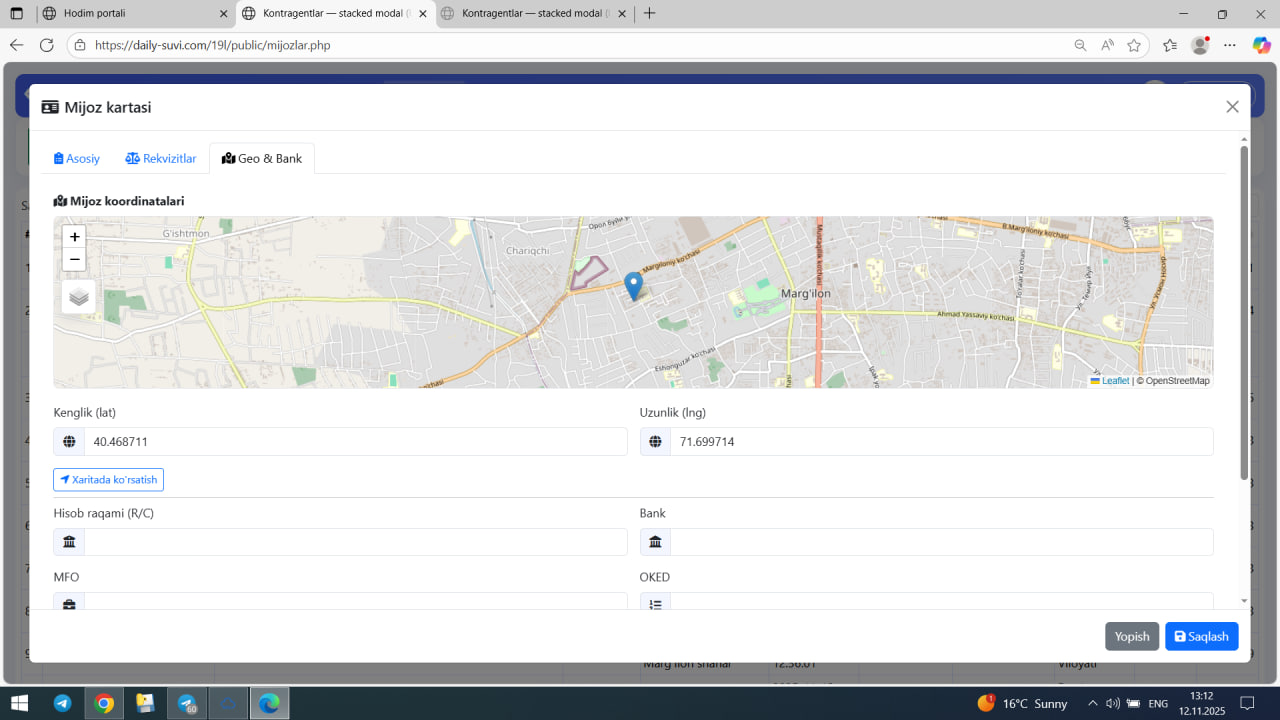Click the Yopish button
This screenshot has height=720, width=1280.
pyautogui.click(x=1132, y=636)
